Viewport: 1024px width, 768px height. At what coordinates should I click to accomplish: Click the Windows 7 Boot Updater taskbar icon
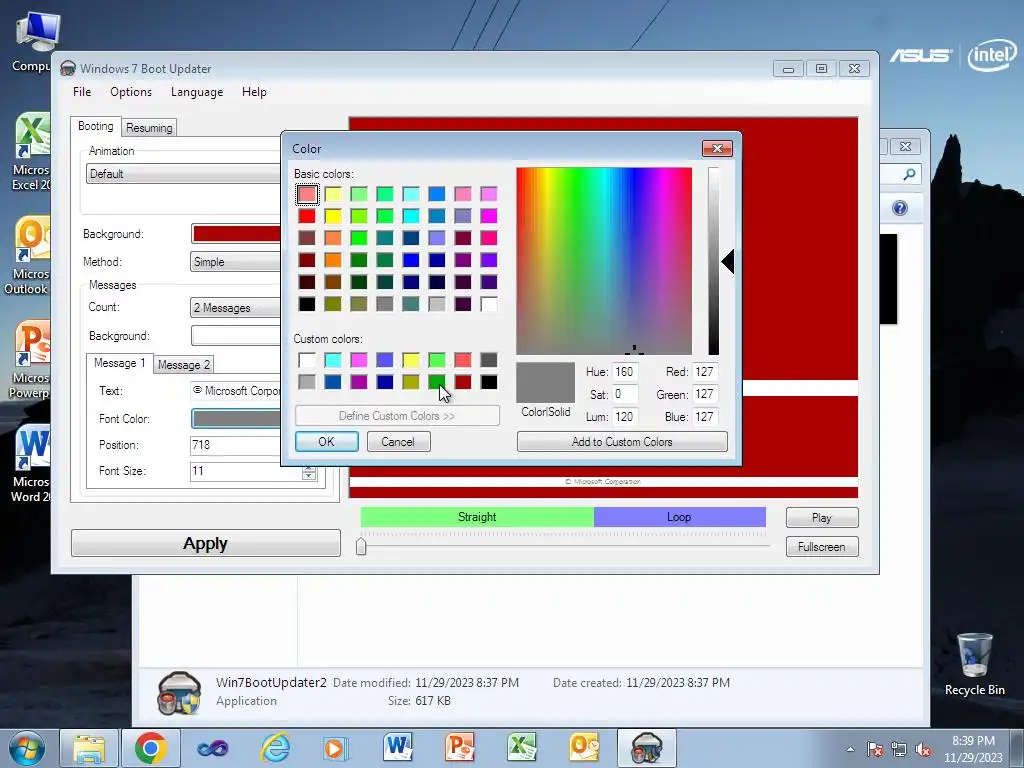(647, 748)
